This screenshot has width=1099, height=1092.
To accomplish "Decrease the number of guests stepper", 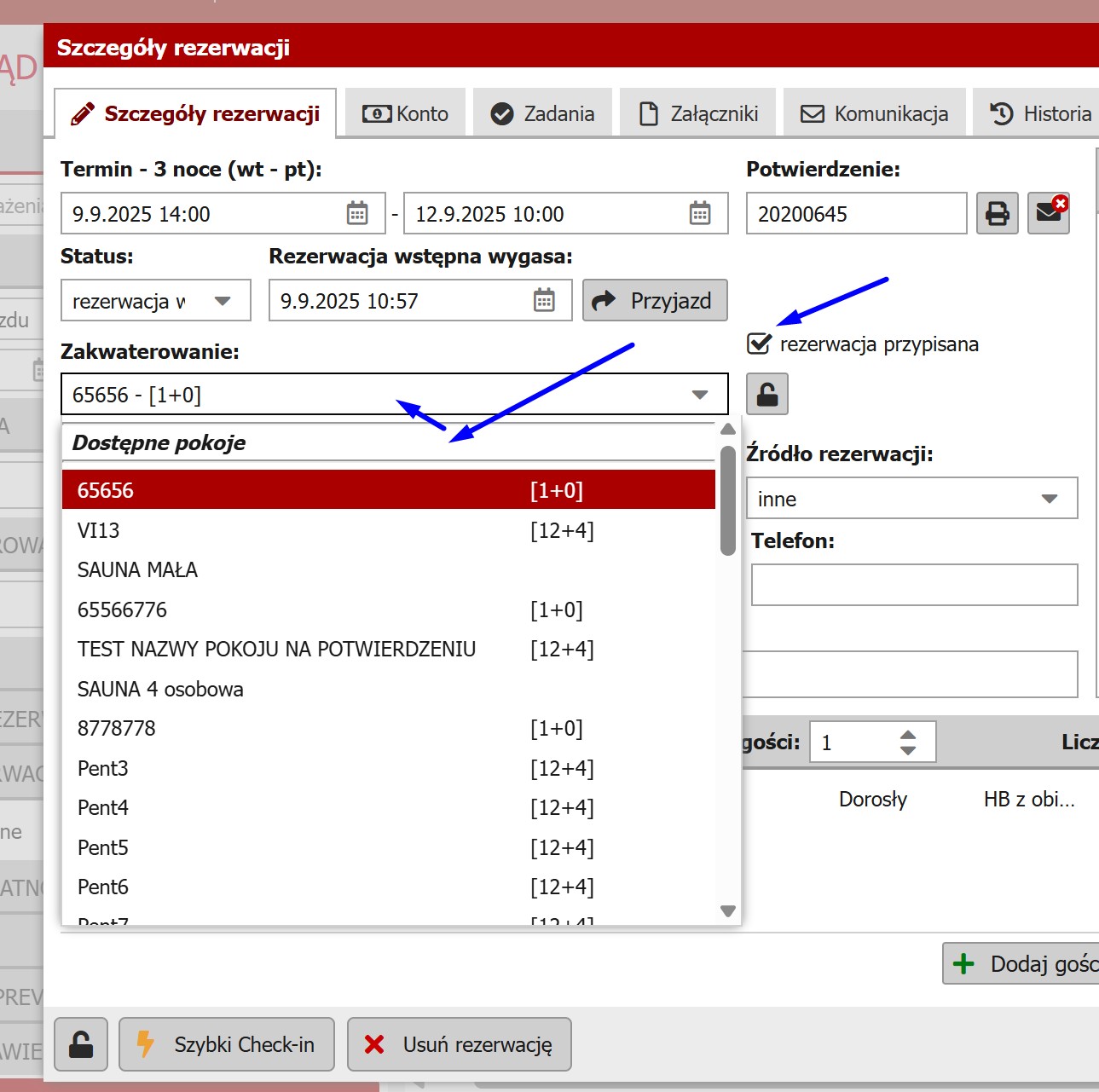I will (908, 750).
